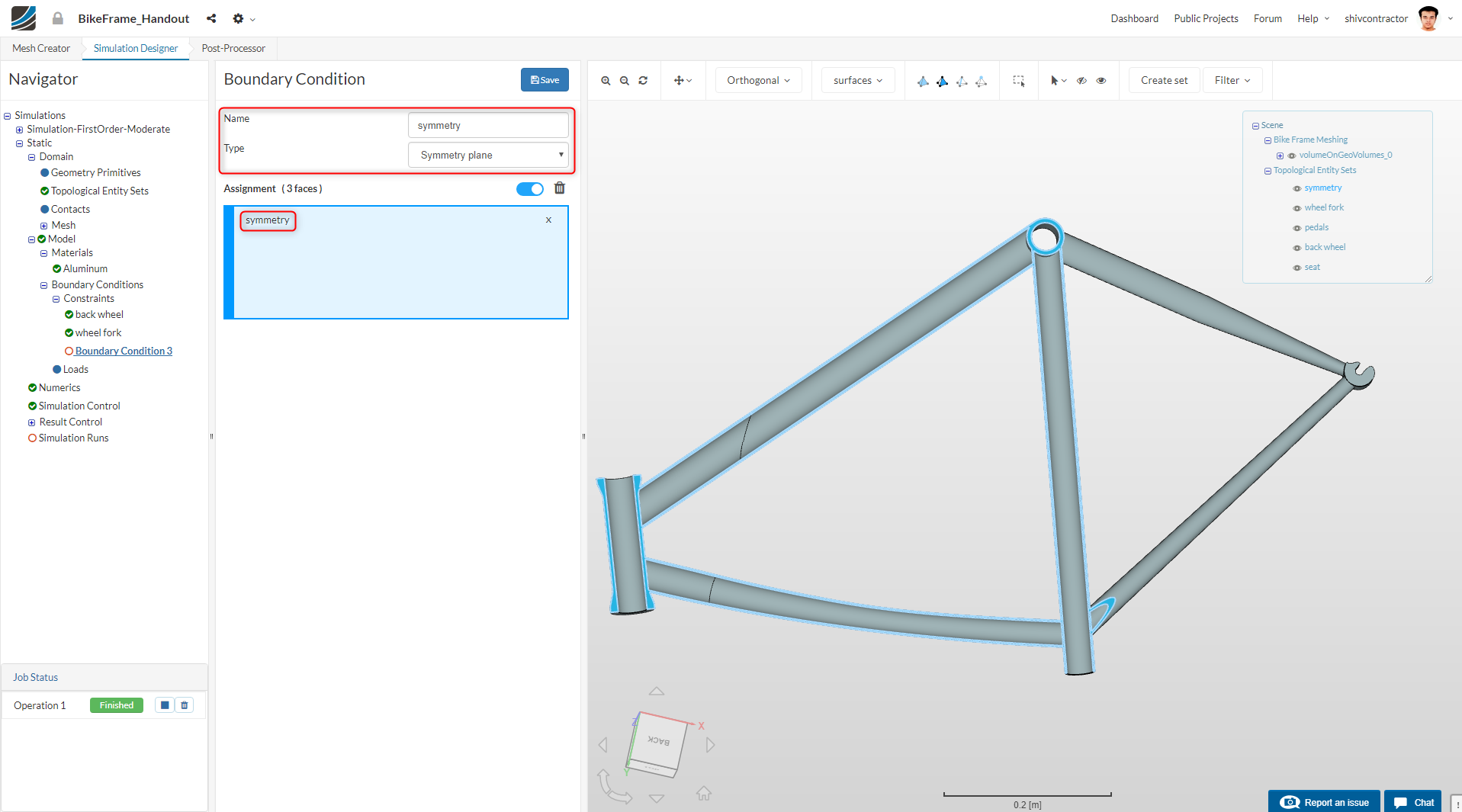Open Public Projects page
The width and height of the screenshot is (1462, 812).
tap(1206, 18)
